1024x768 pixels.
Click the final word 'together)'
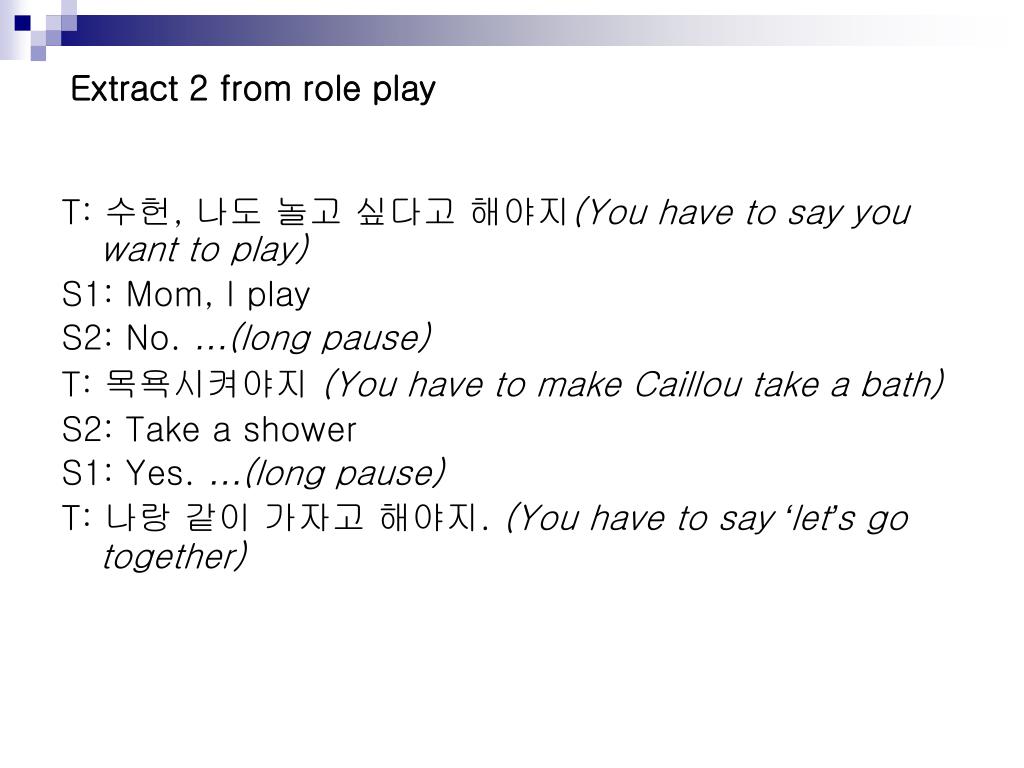175,556
